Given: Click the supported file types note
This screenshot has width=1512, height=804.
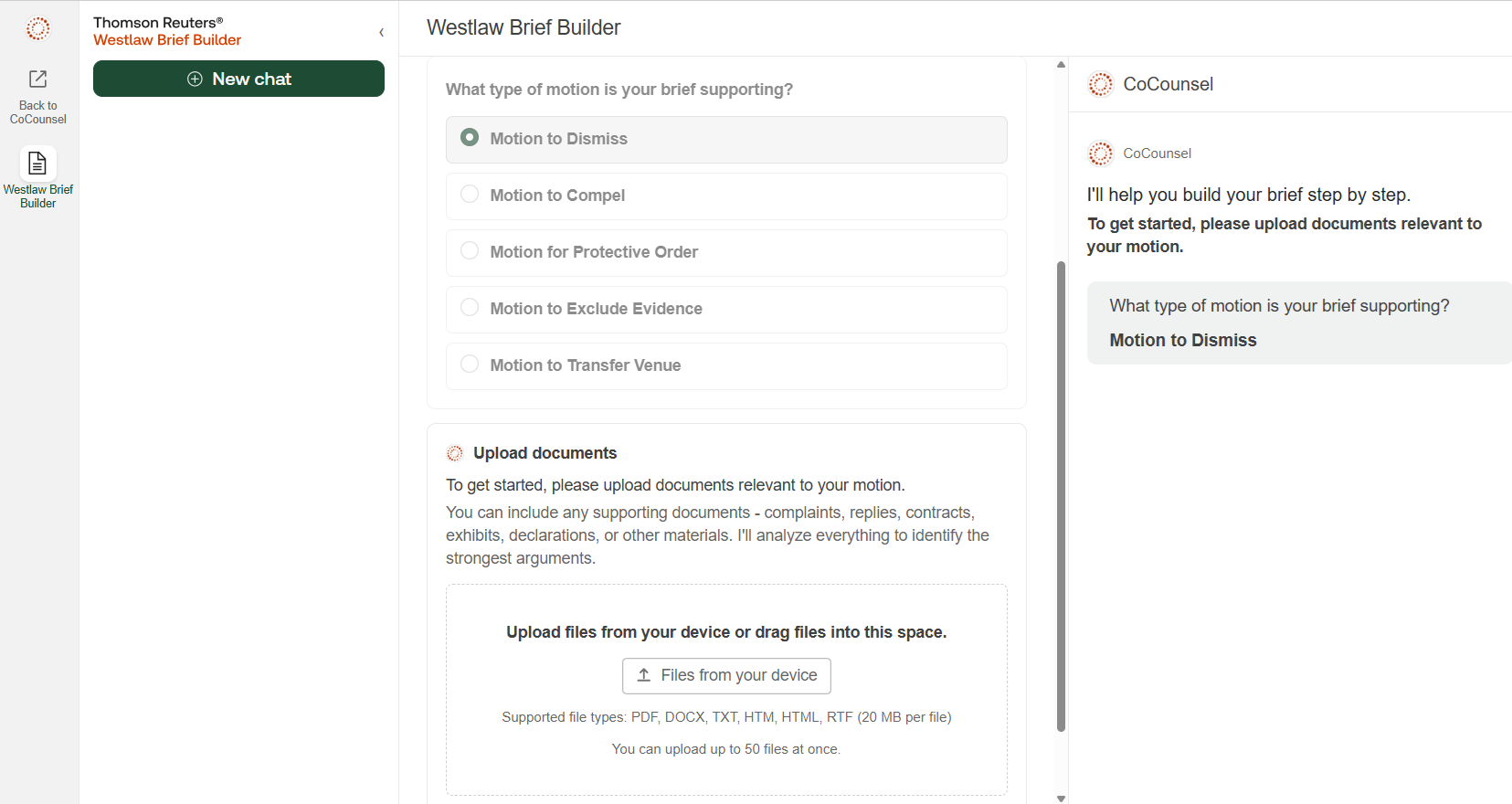Looking at the screenshot, I should click(x=726, y=717).
